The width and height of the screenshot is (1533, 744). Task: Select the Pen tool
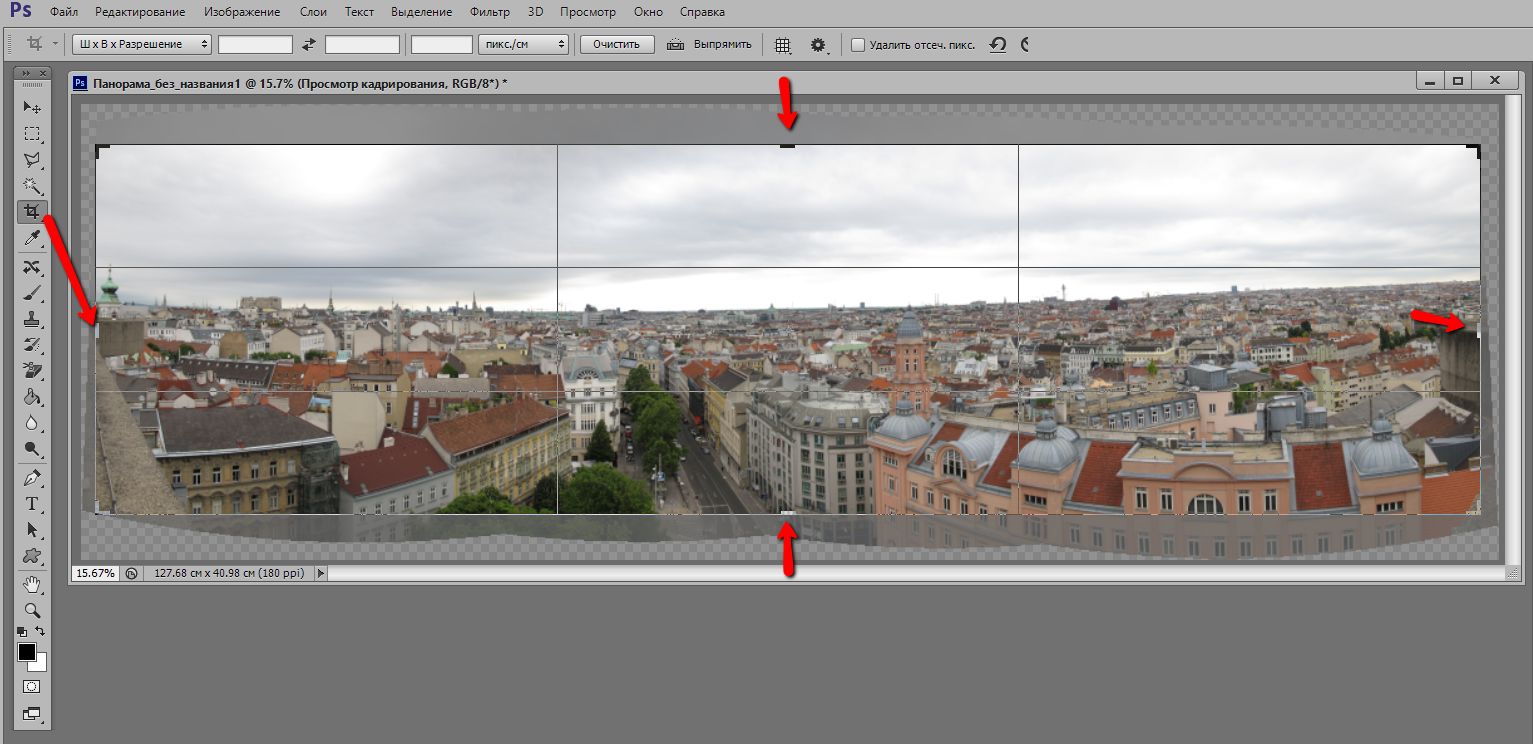coord(32,478)
